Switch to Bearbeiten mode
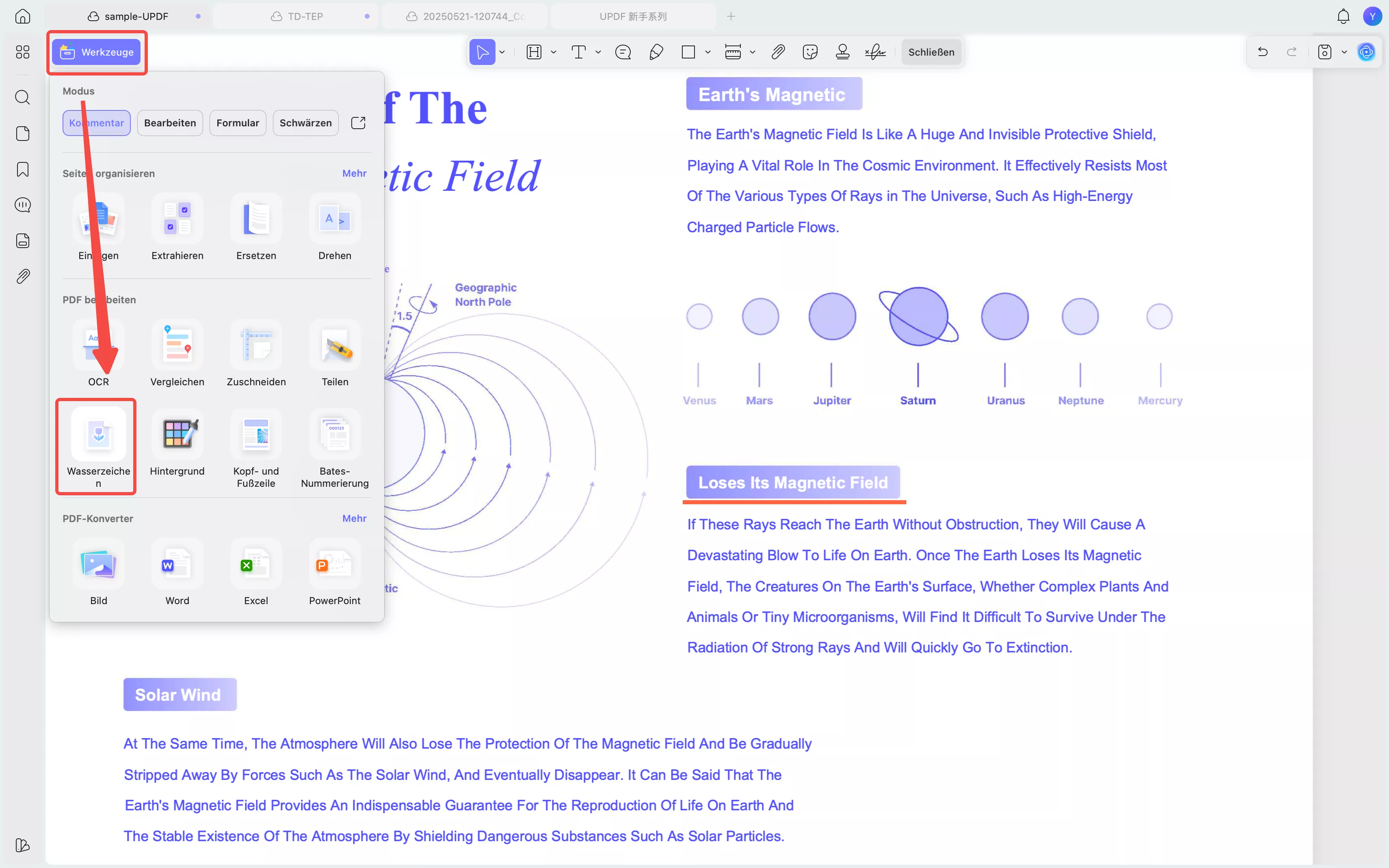 (170, 123)
